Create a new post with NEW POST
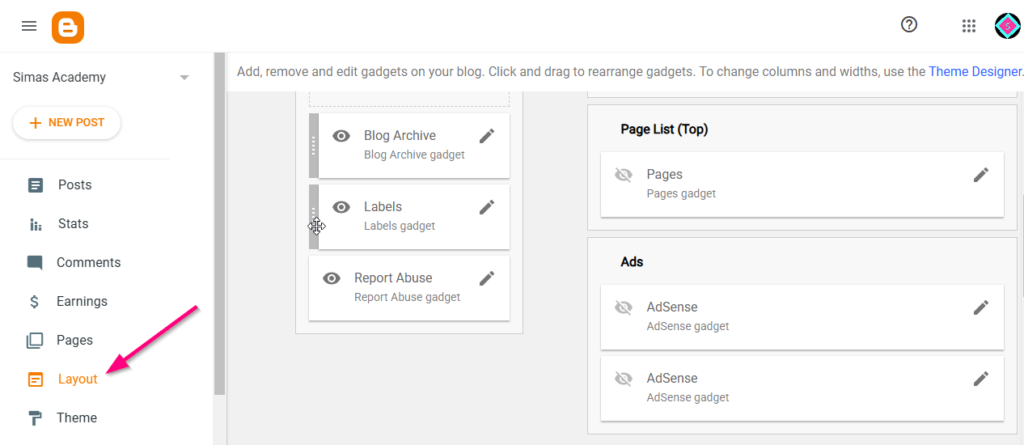 pos(67,123)
